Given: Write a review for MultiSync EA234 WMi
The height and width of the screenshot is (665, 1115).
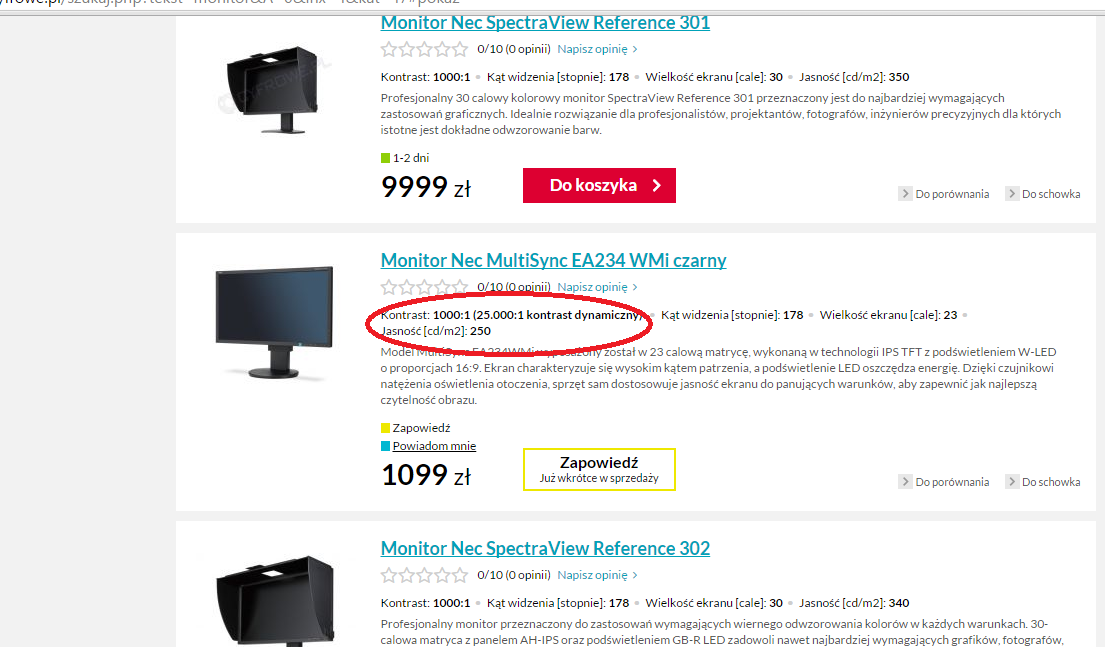Looking at the screenshot, I should click(x=597, y=287).
